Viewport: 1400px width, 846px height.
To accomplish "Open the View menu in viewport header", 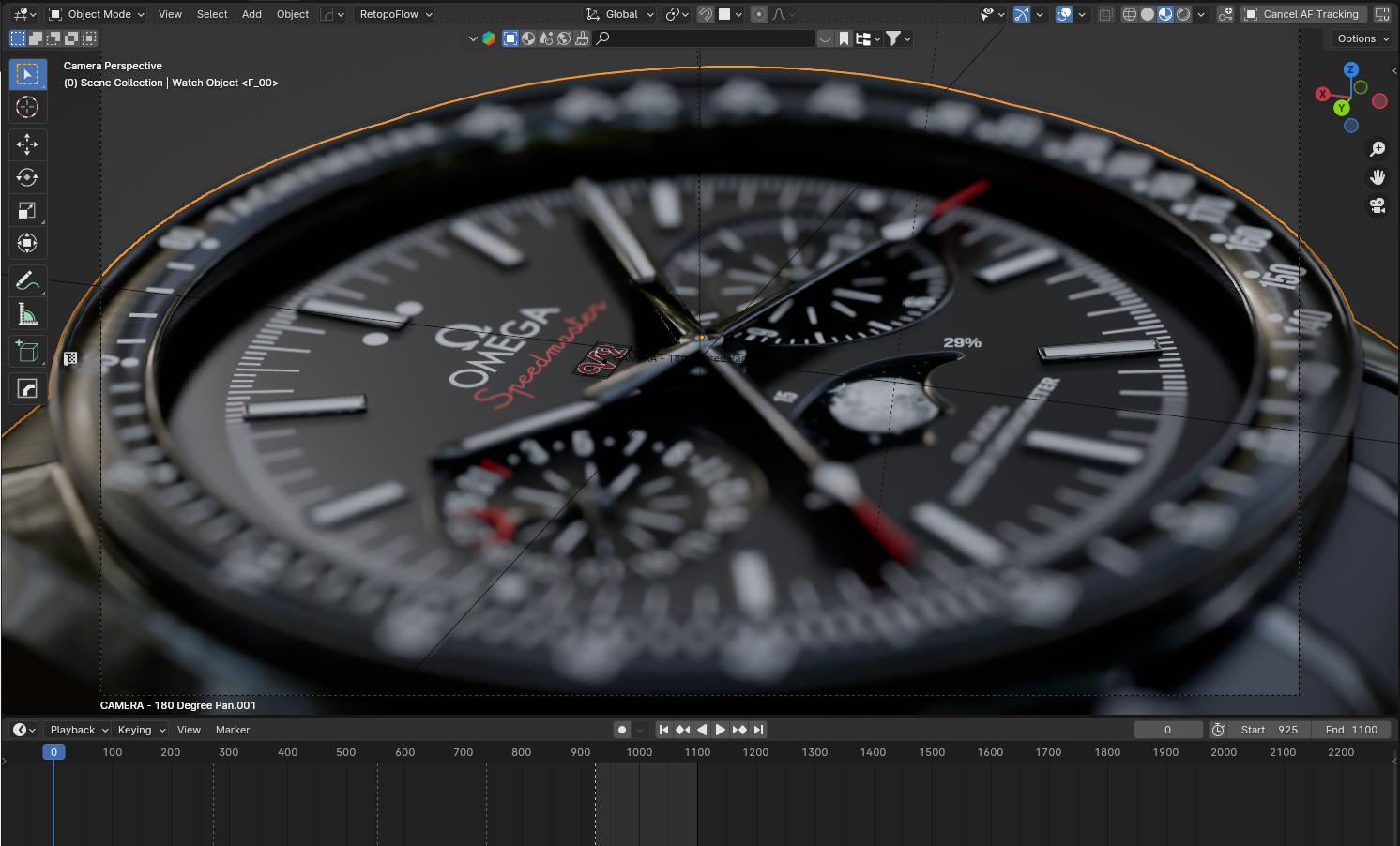I will coord(170,14).
